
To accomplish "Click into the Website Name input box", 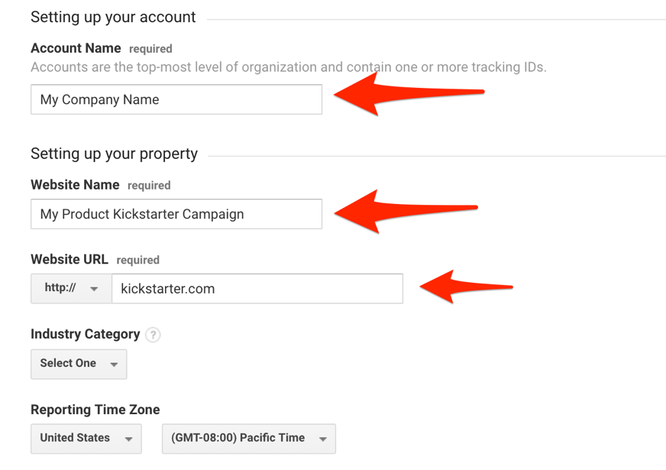I will click(x=176, y=214).
